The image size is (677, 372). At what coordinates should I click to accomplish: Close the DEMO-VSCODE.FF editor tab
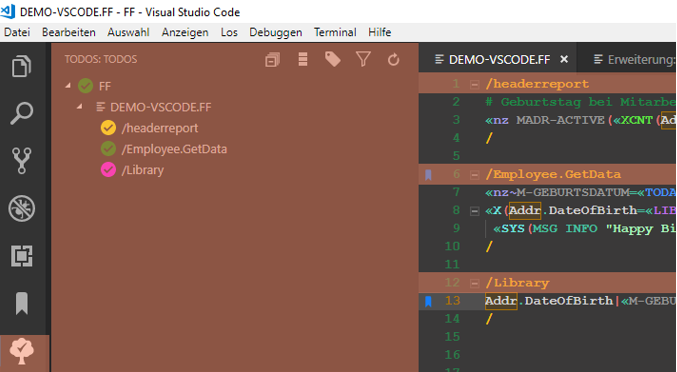564,60
